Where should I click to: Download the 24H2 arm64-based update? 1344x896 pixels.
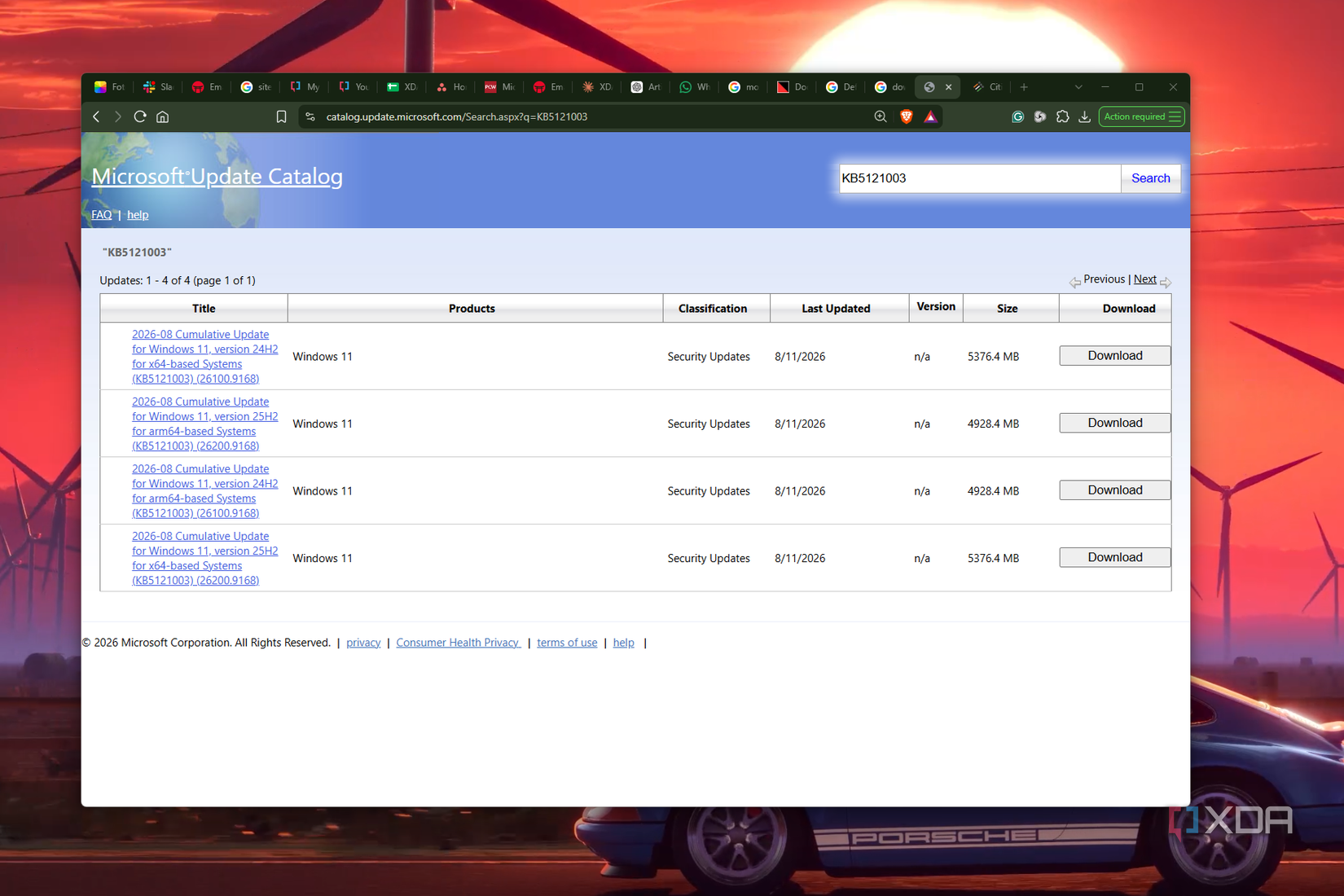1115,490
